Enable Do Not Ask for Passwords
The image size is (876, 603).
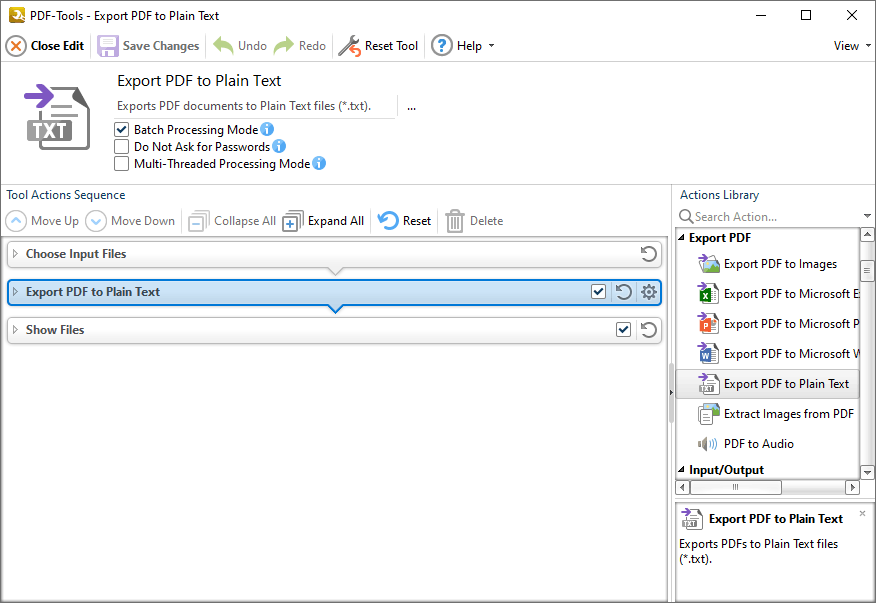[121, 146]
